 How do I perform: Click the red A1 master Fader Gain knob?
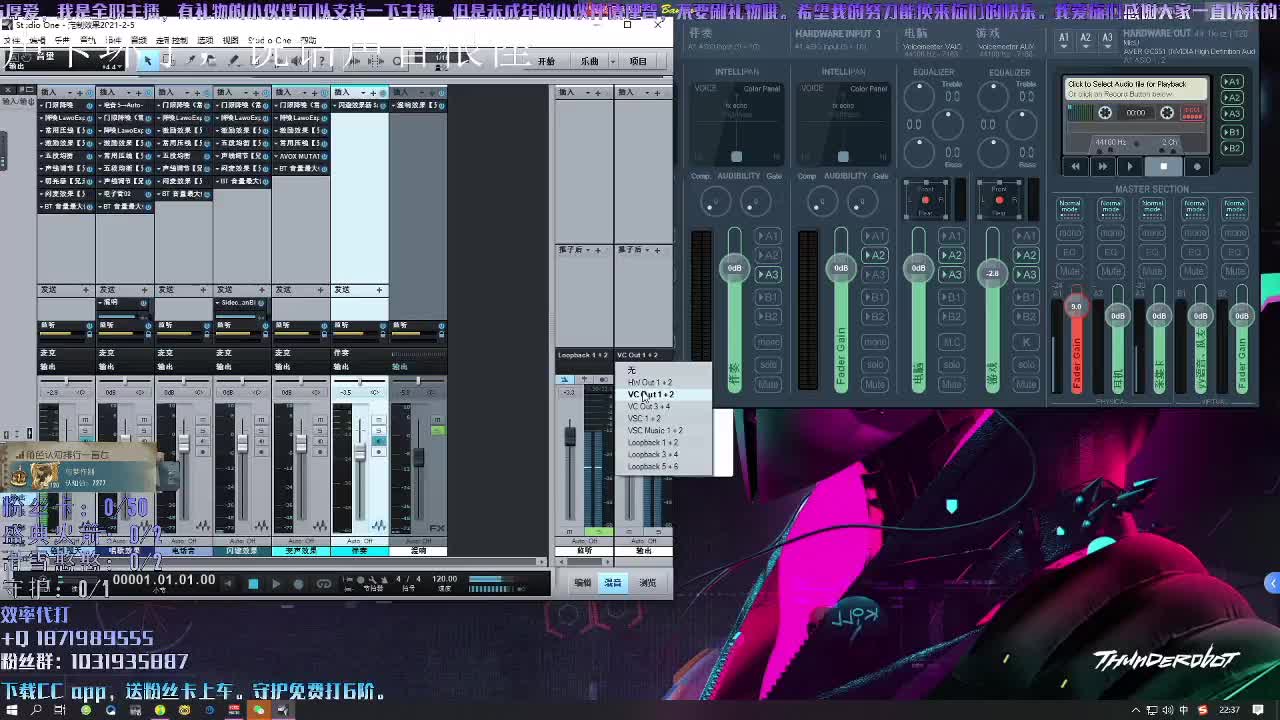(1076, 306)
